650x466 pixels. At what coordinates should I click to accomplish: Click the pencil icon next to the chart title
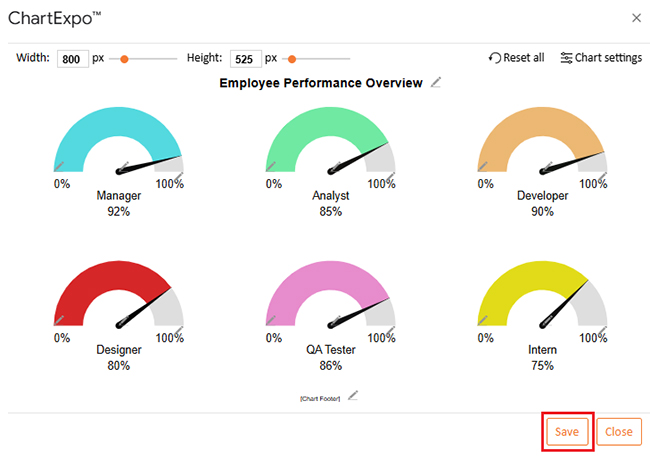[x=435, y=83]
